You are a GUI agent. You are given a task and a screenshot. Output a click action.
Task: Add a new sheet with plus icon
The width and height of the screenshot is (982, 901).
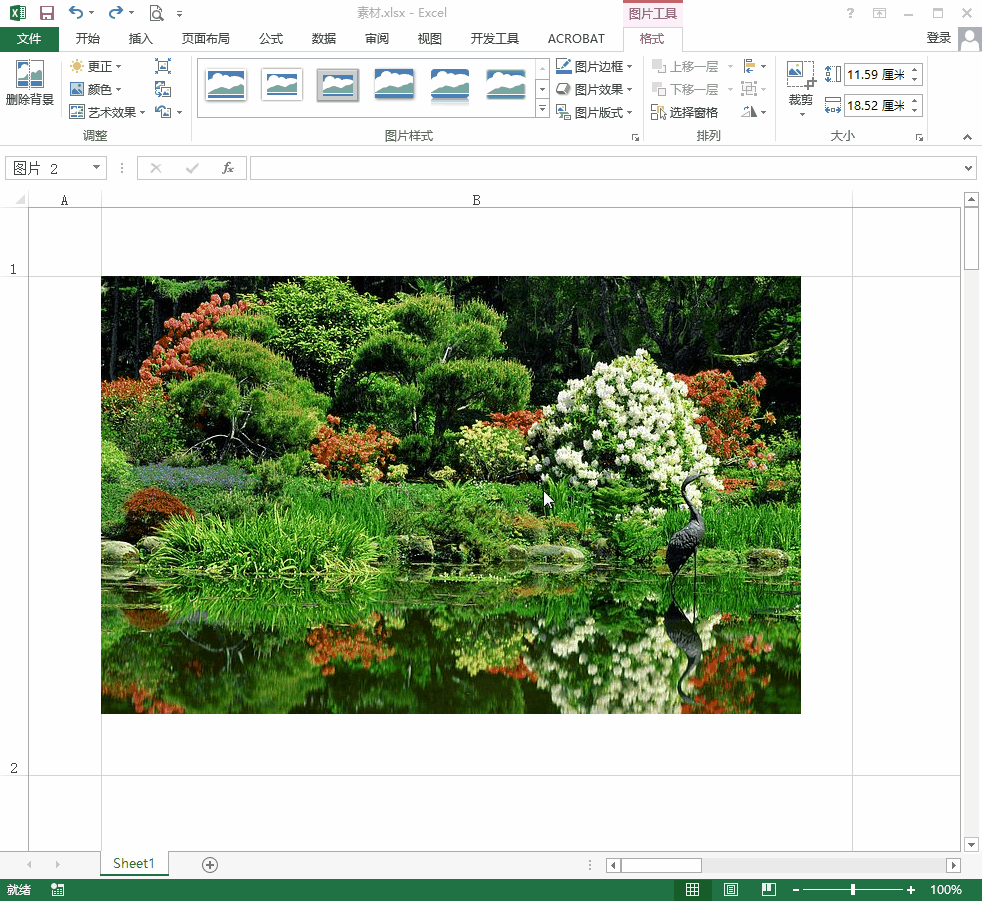pos(210,865)
